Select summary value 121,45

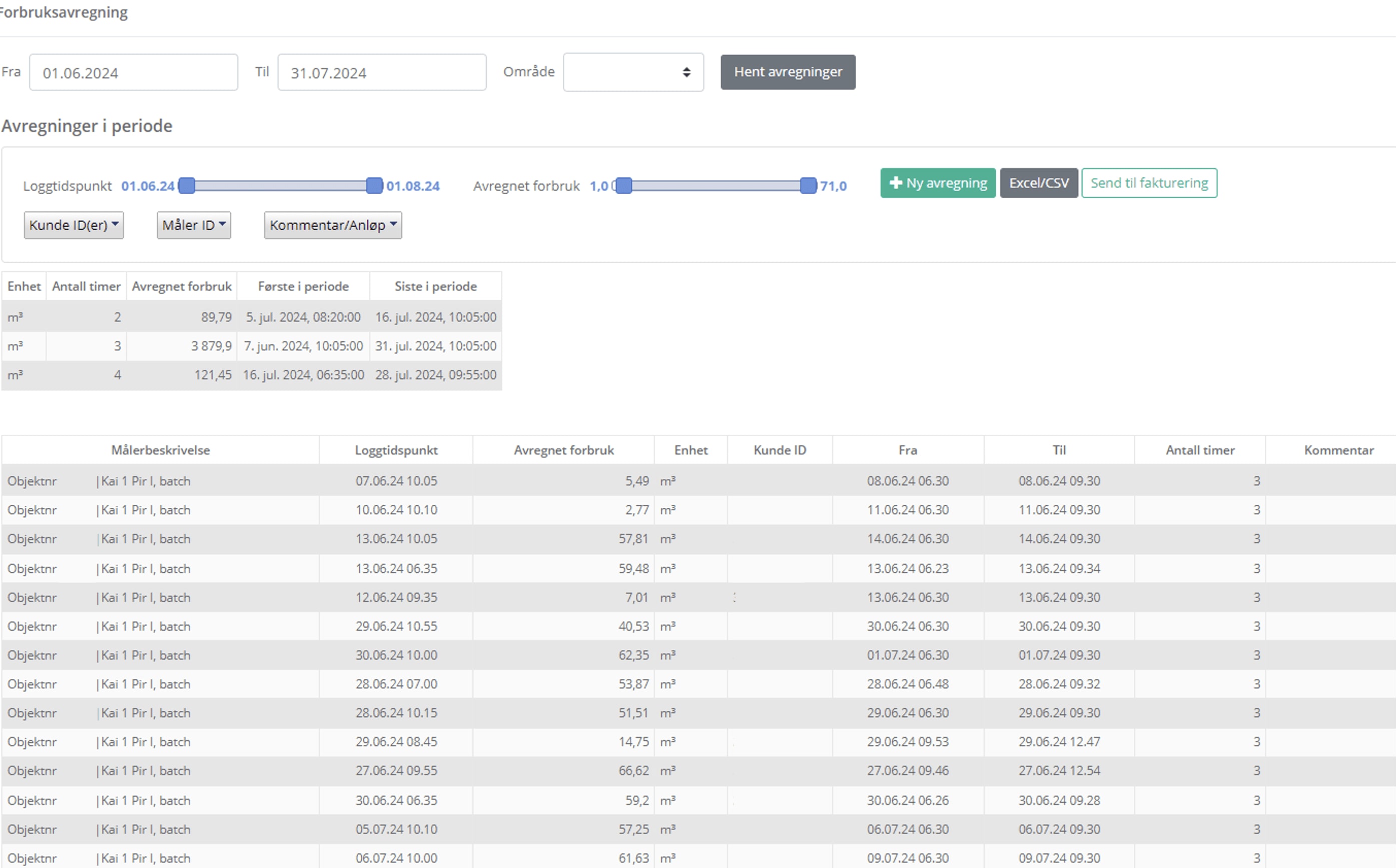[x=213, y=375]
